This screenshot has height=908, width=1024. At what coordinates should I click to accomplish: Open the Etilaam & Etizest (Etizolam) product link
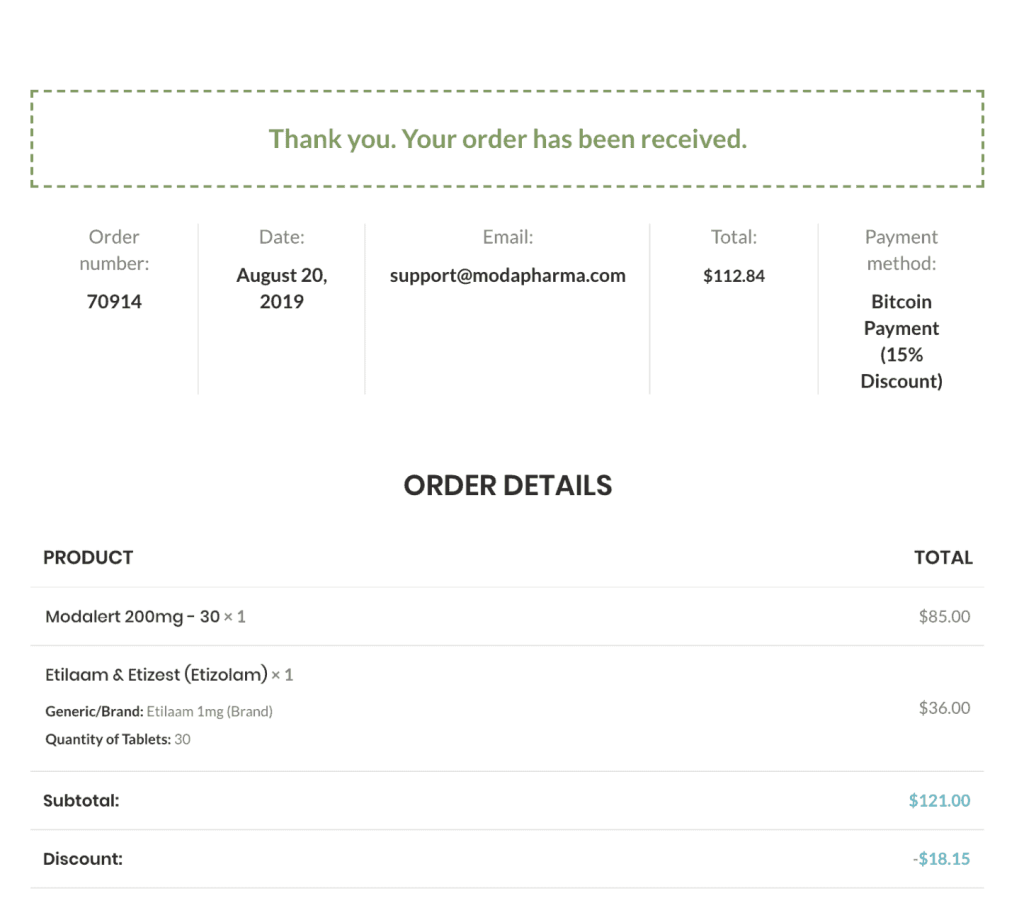pyautogui.click(x=156, y=675)
